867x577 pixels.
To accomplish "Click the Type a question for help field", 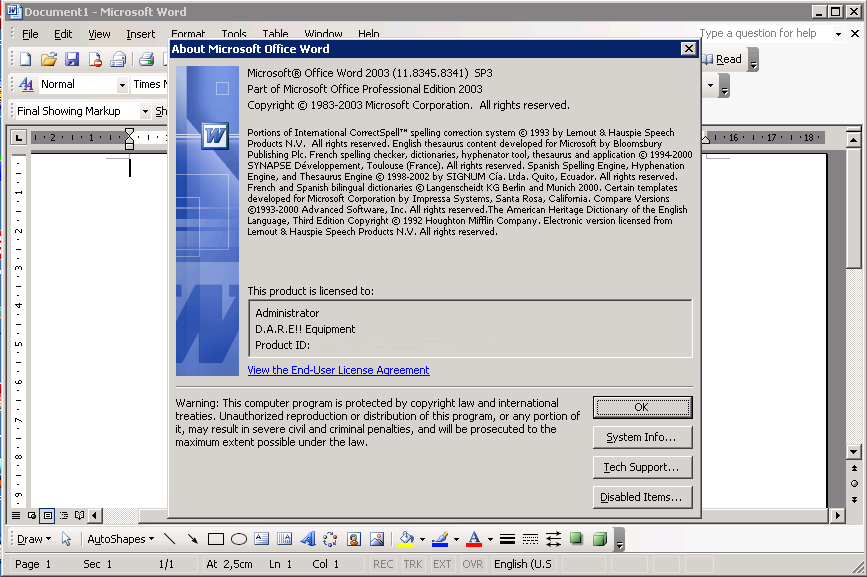I will (763, 33).
